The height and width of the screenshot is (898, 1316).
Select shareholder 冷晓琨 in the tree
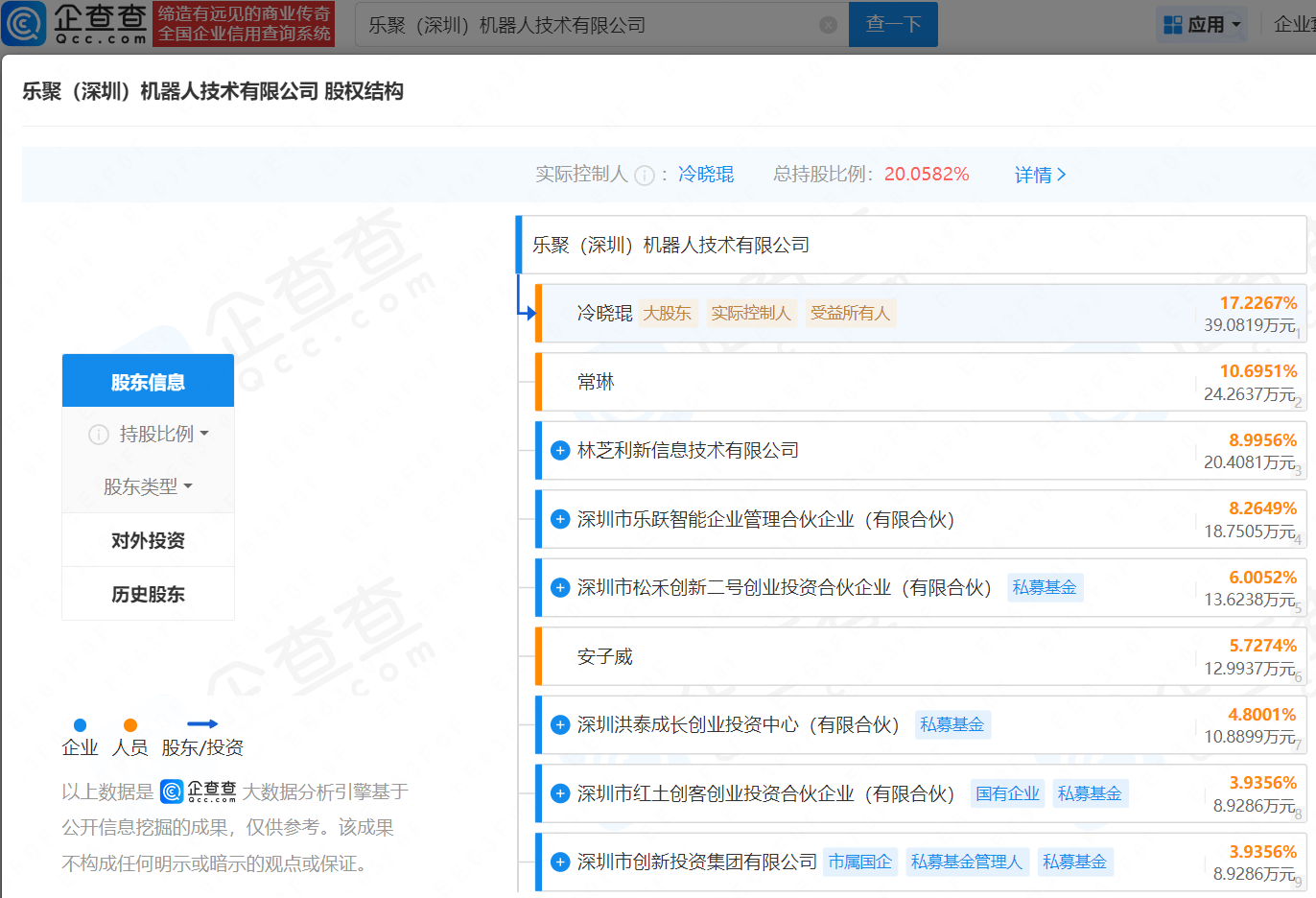[x=605, y=313]
